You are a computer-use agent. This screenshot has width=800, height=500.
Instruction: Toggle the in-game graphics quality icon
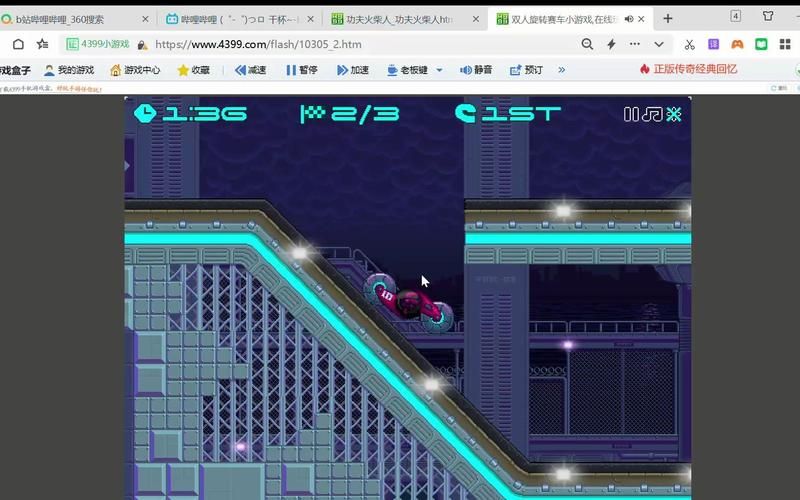point(674,114)
